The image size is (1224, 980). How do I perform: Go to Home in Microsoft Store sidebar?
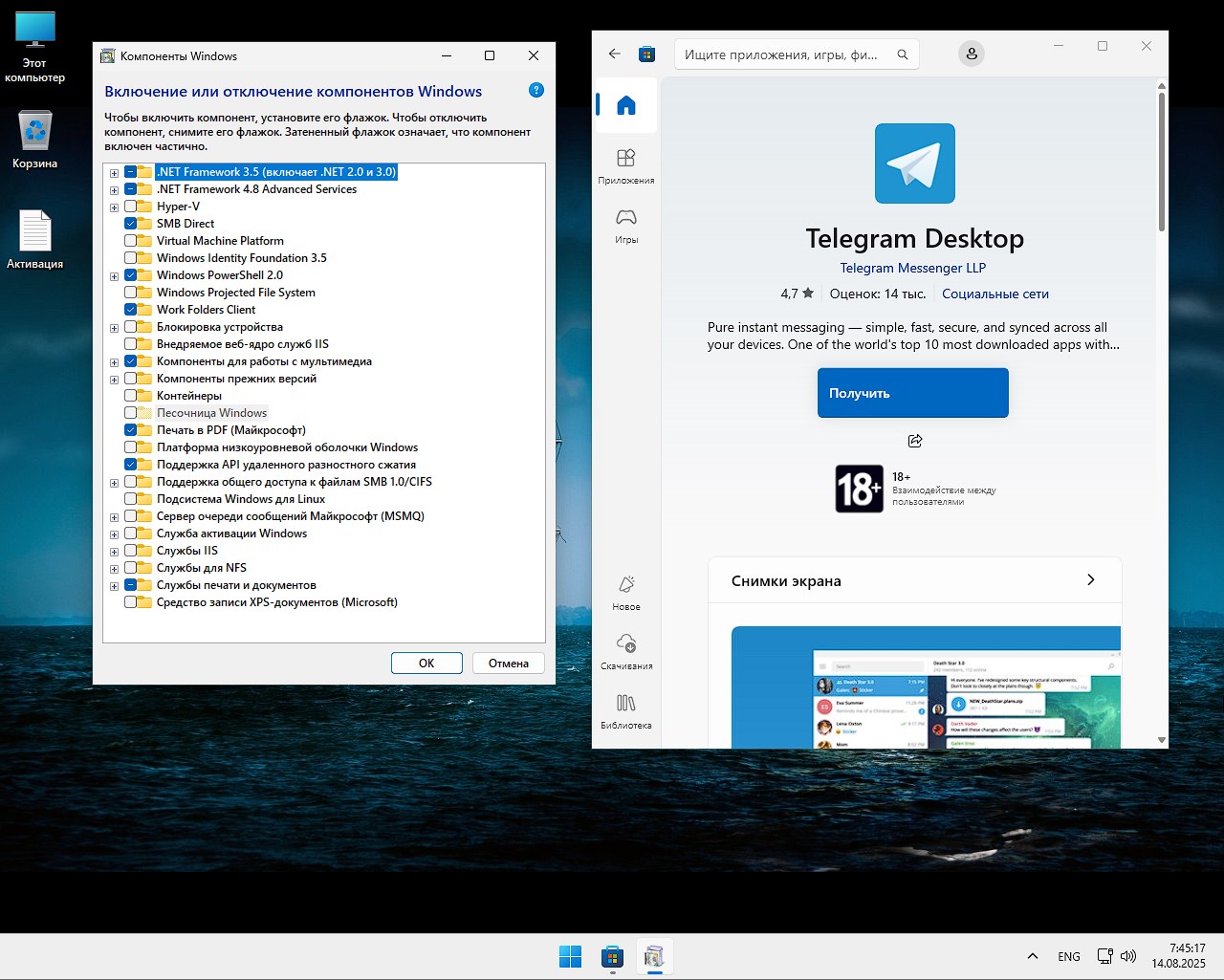[626, 105]
